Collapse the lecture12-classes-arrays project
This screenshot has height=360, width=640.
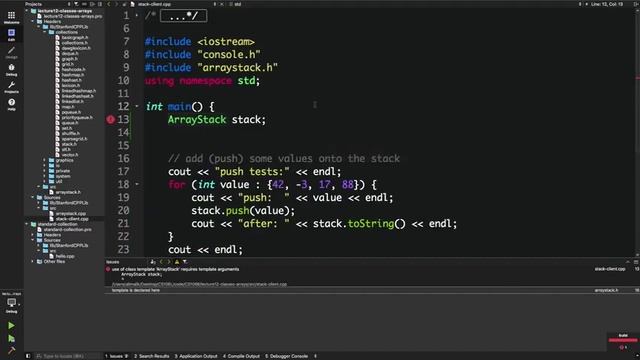[27, 11]
